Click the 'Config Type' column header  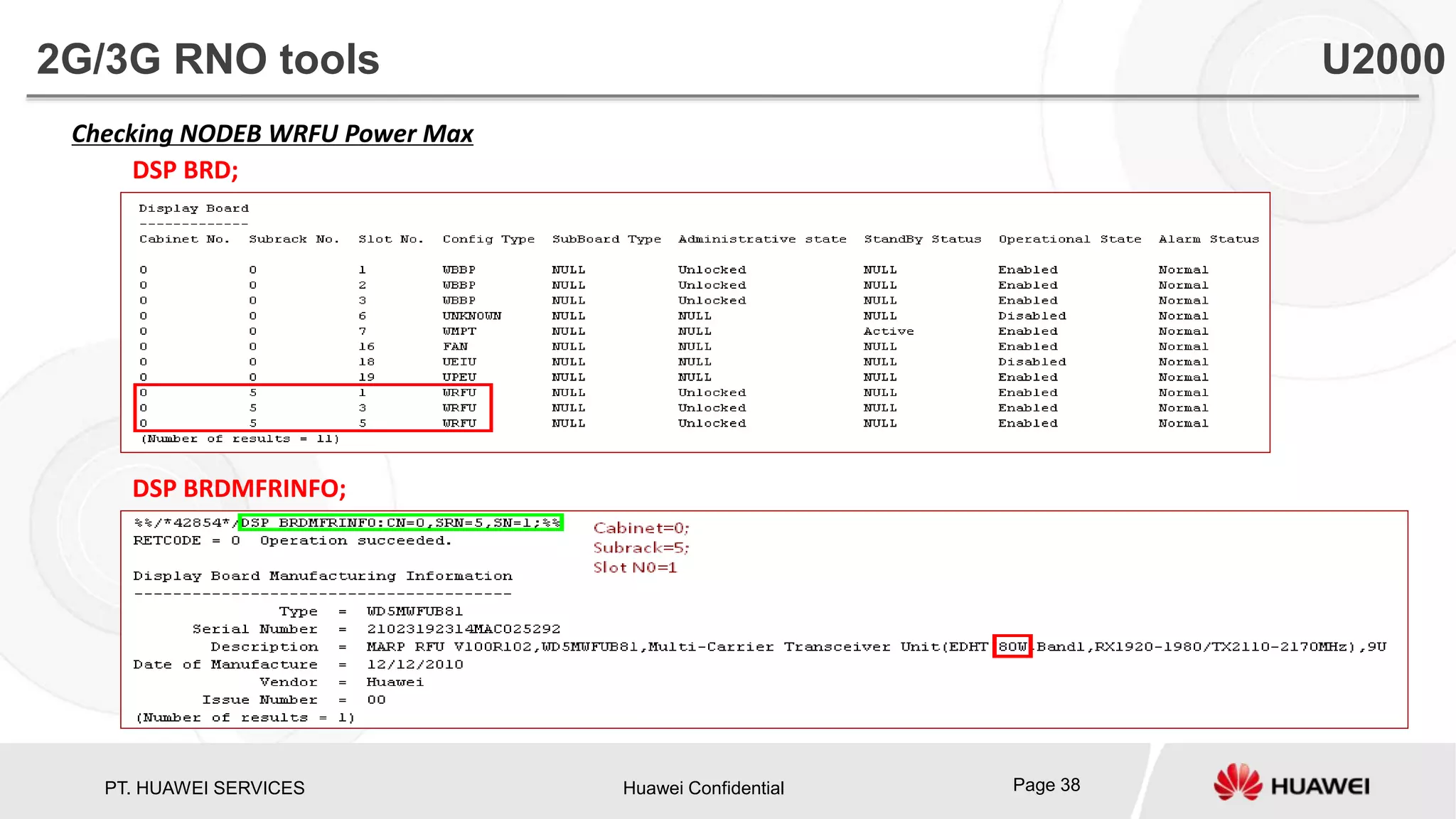[x=488, y=240]
